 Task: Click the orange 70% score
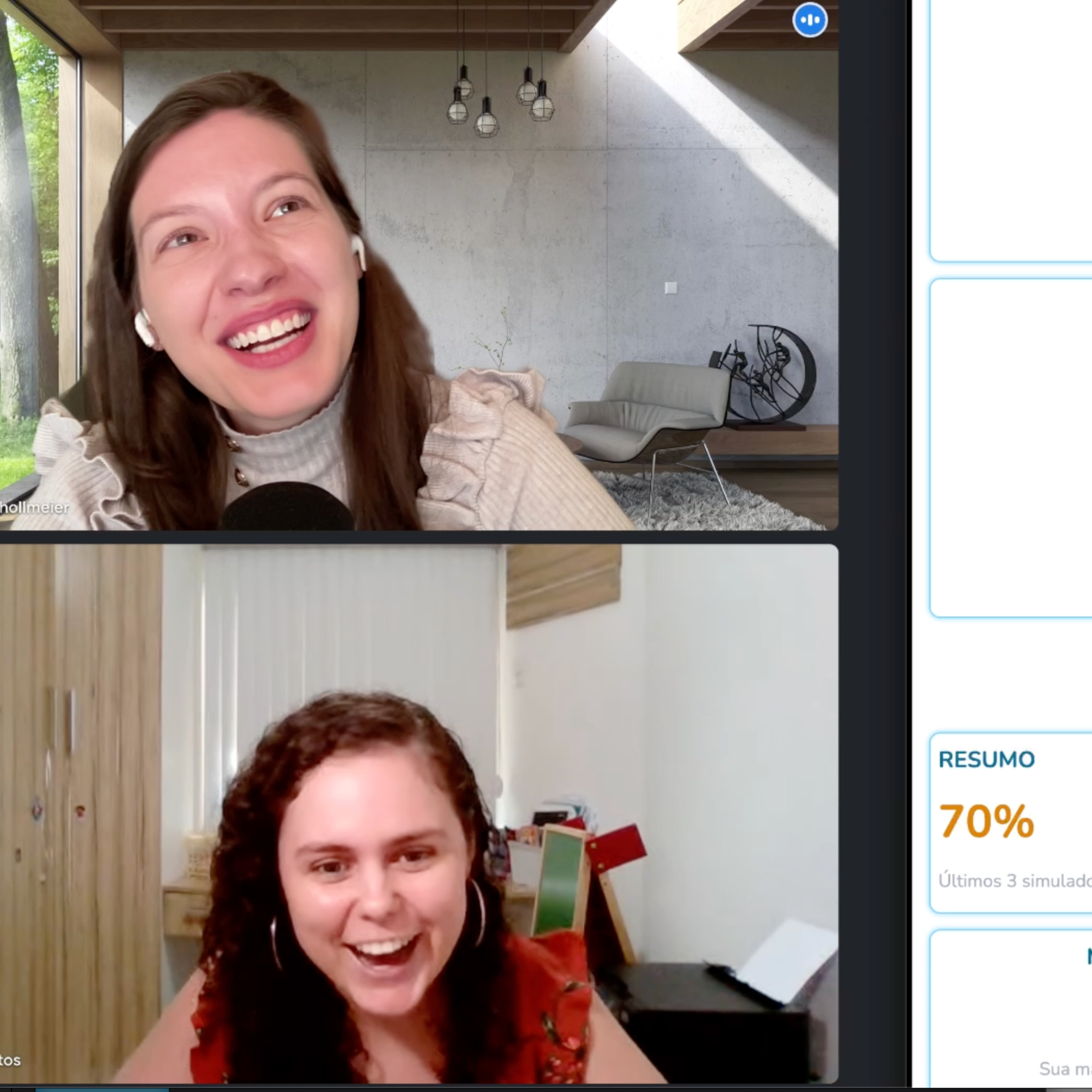986,821
